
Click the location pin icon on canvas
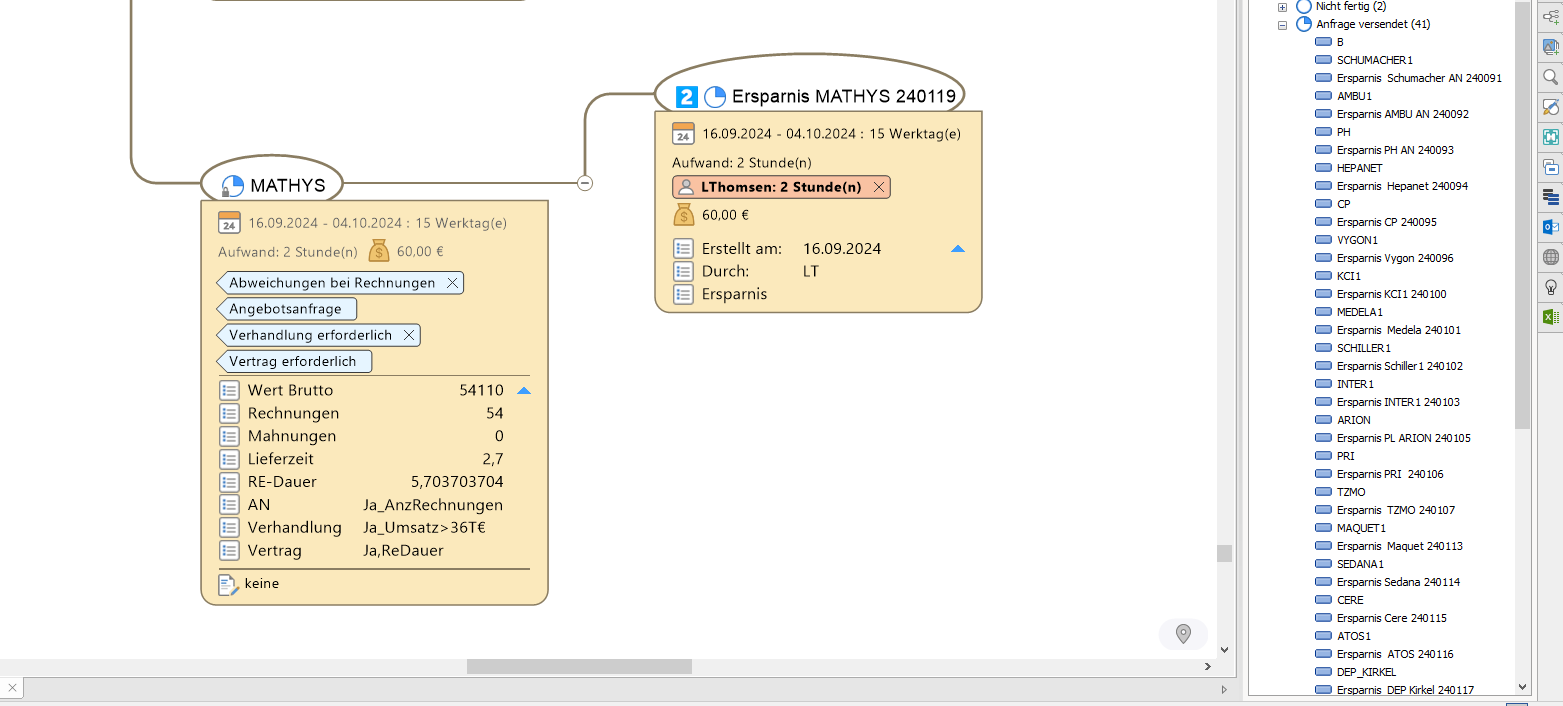click(x=1183, y=634)
